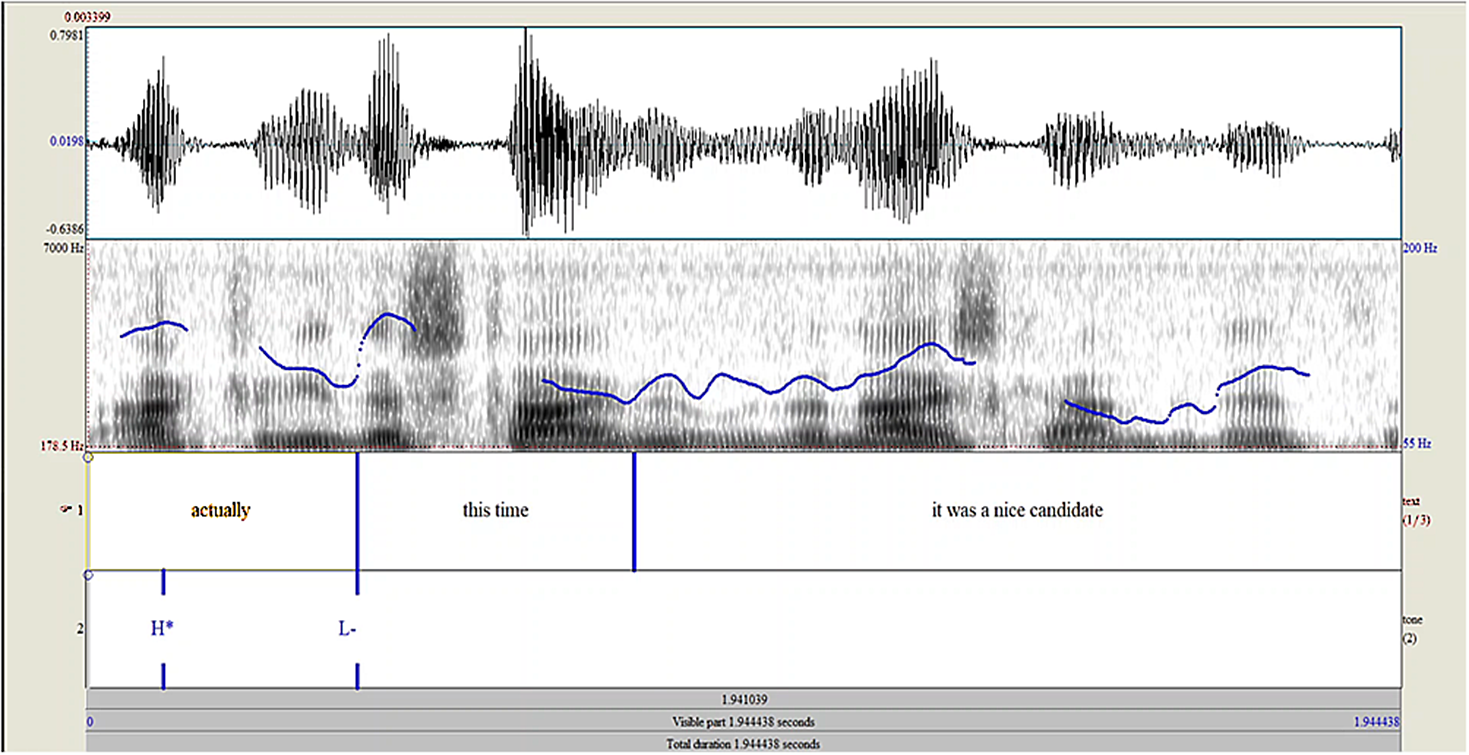This screenshot has width=1469, height=755.
Task: Click the "it was a nice candidate" interval
Action: (1017, 511)
